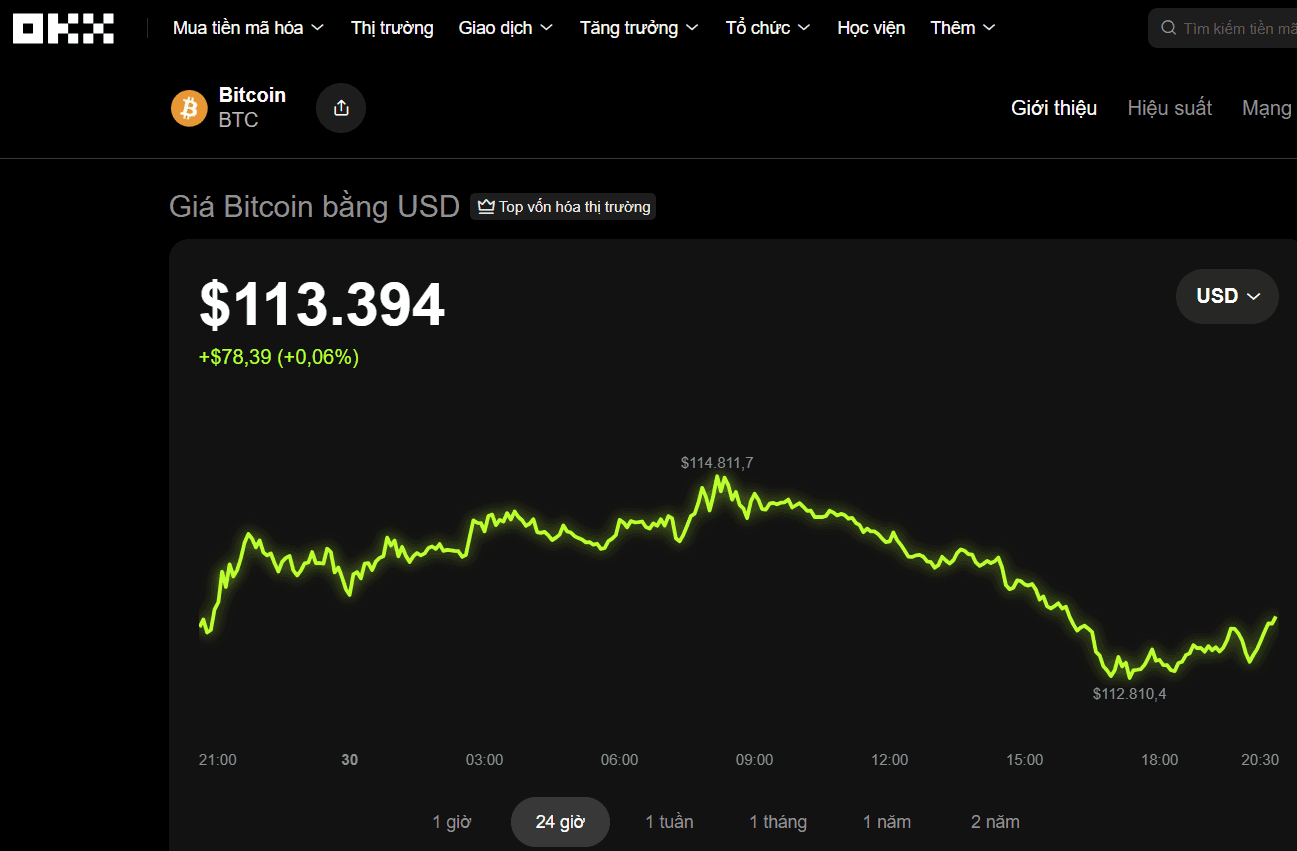
Task: Select the 1 tuần chart range
Action: tap(669, 822)
